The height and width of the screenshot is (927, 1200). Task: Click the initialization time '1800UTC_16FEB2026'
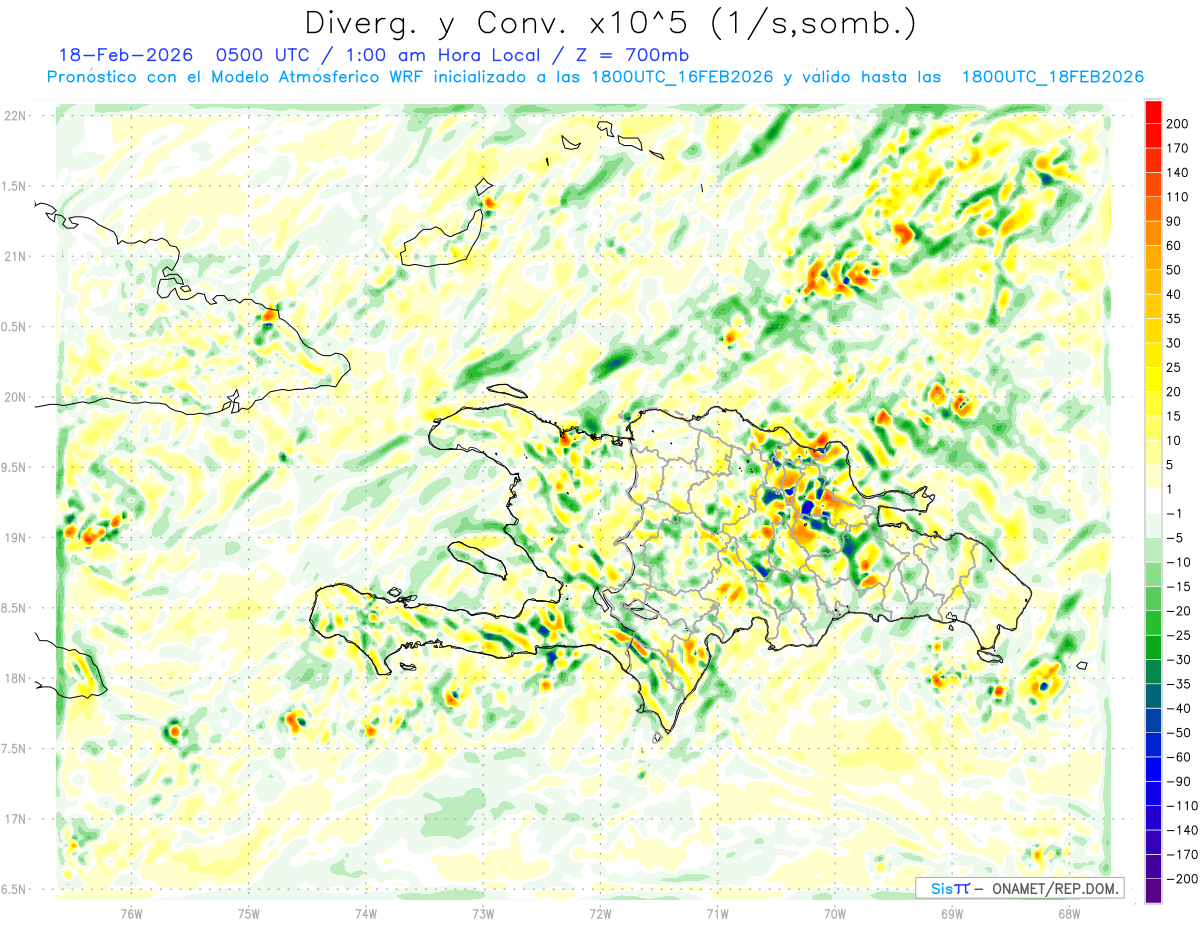[682, 77]
